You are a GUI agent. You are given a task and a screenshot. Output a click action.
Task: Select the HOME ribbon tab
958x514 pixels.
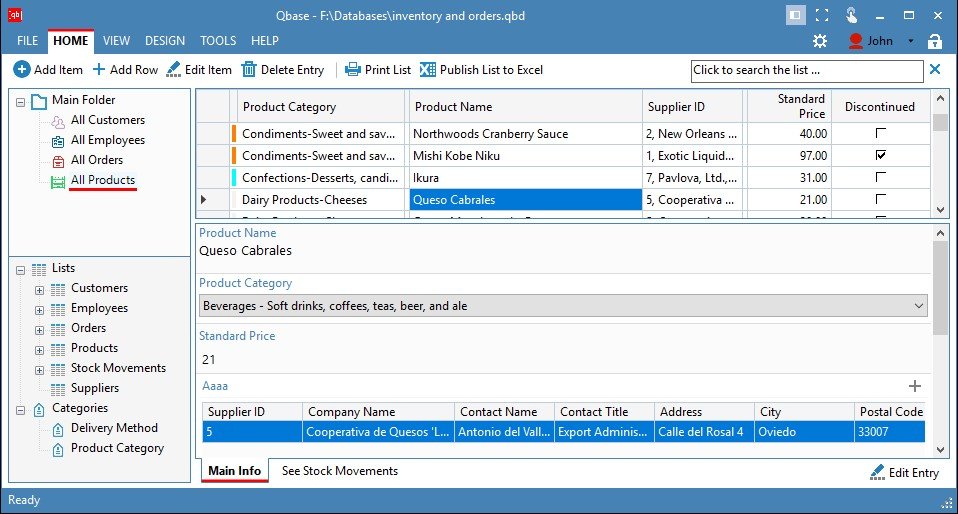(x=70, y=40)
